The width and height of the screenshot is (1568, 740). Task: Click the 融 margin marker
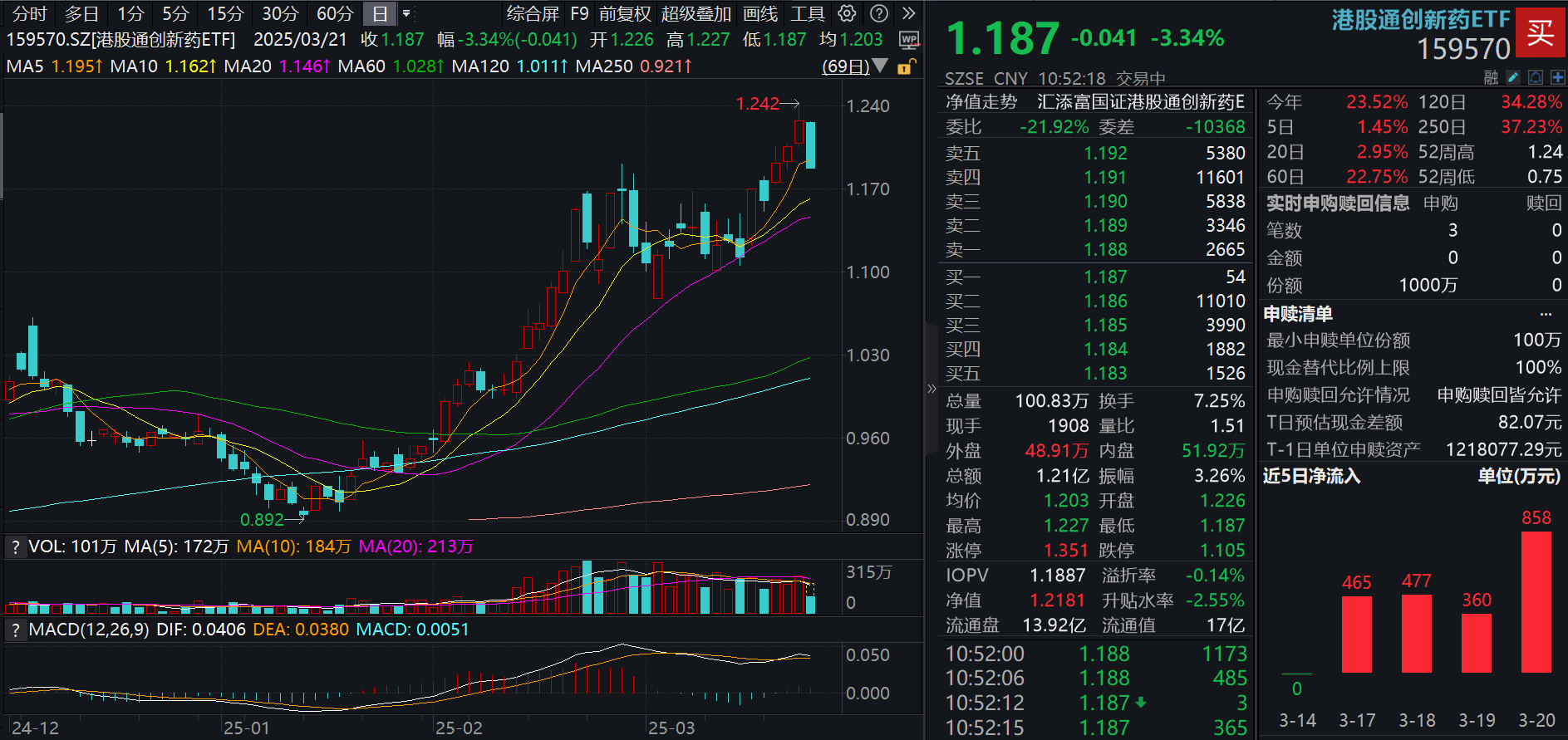coord(1492,77)
